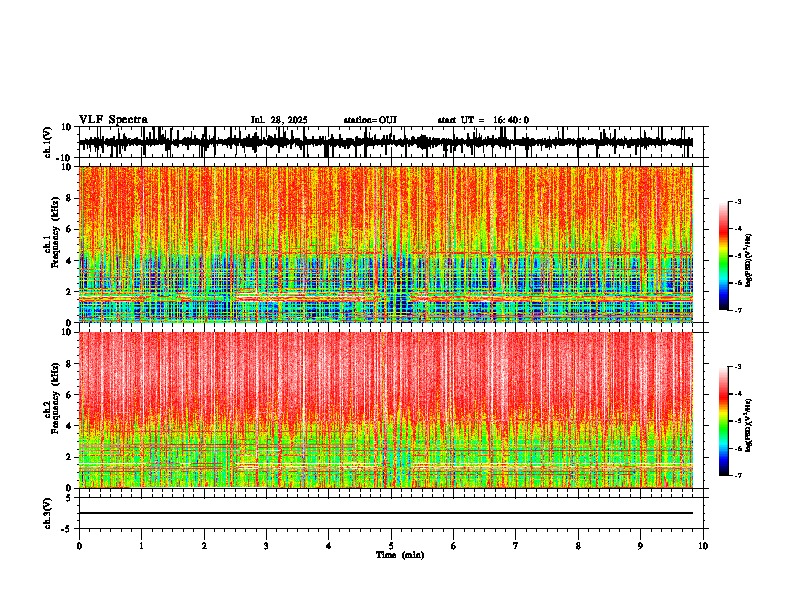This screenshot has height=612, width=792.
Task: Click the '-3' label on ch.1 color bar
Action: (x=738, y=202)
